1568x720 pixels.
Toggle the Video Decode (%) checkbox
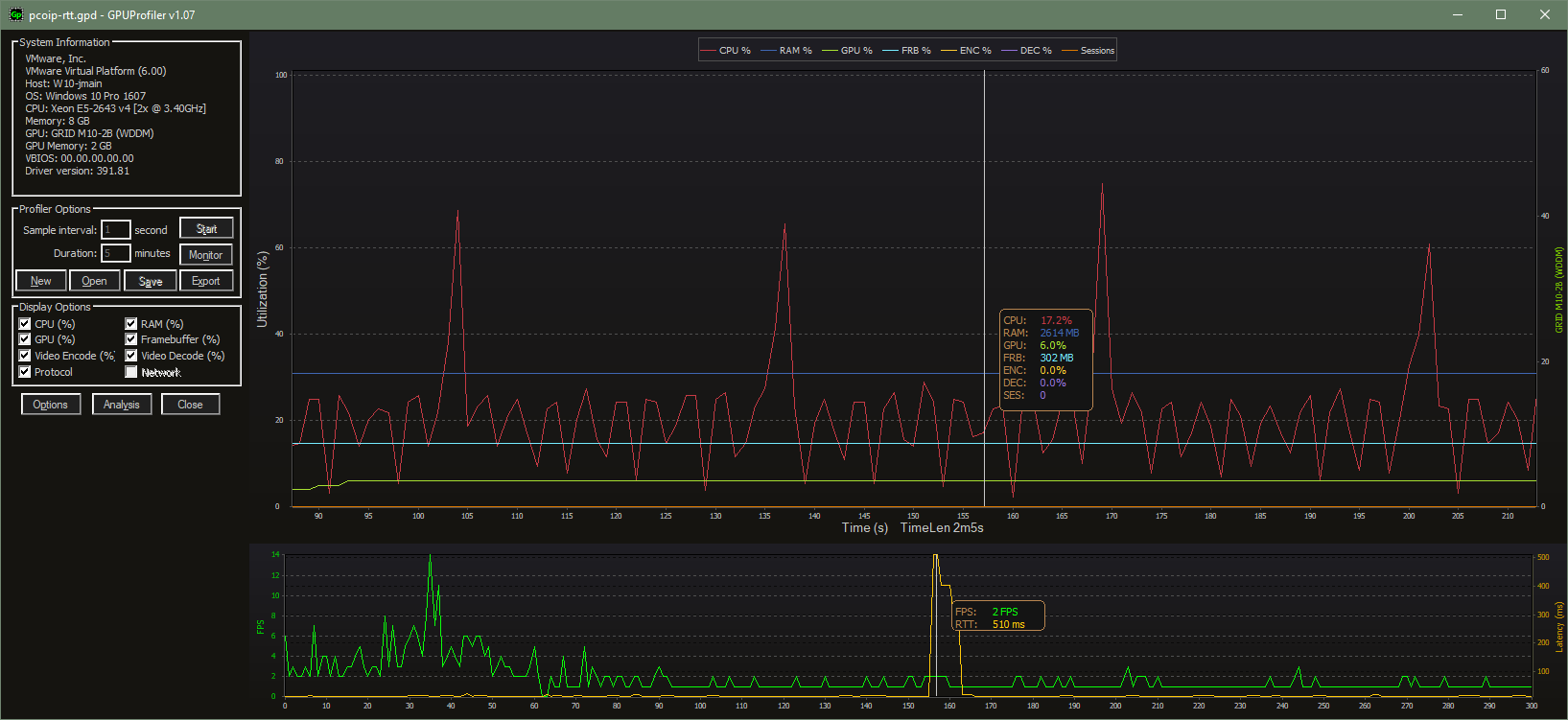[131, 356]
